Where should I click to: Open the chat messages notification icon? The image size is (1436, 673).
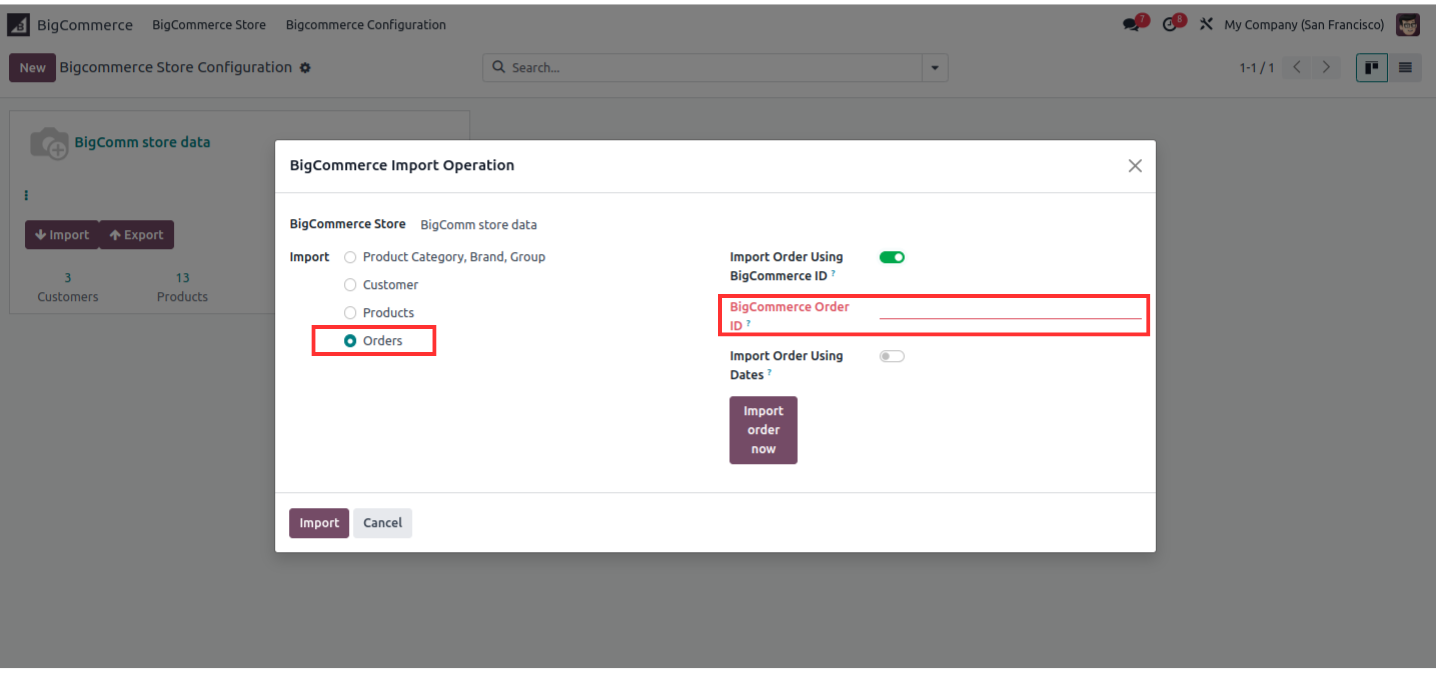1133,25
